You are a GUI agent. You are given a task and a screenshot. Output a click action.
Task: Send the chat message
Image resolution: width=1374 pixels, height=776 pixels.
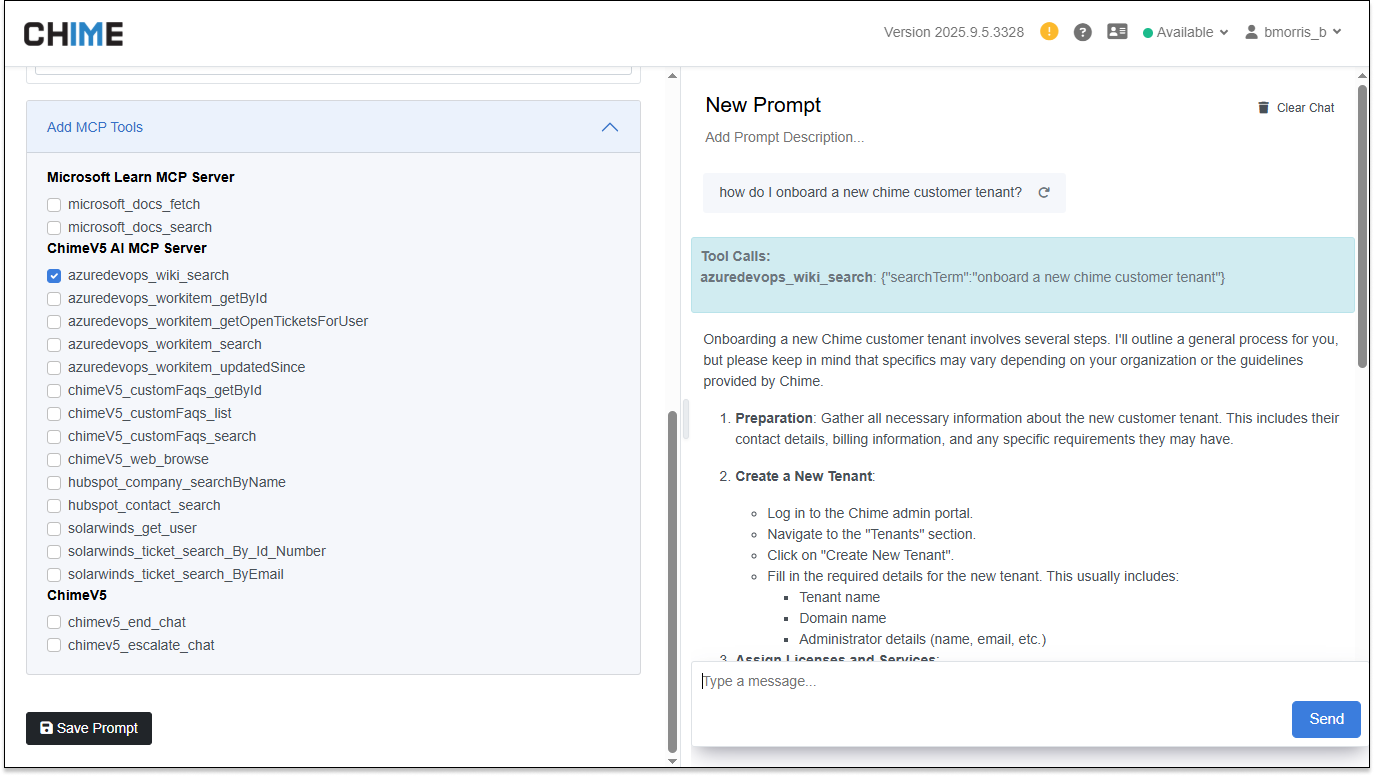click(1326, 719)
